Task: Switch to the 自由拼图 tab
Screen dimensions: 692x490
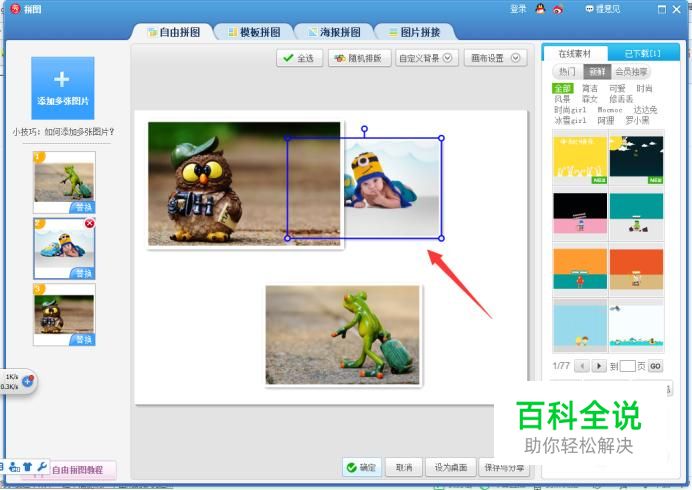Action: pos(174,32)
